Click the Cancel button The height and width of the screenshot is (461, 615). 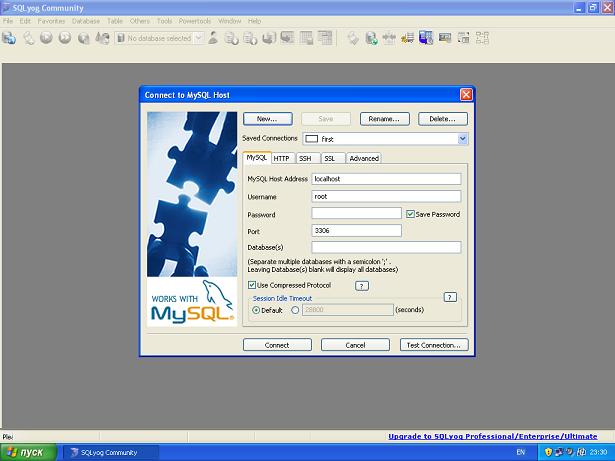click(355, 345)
